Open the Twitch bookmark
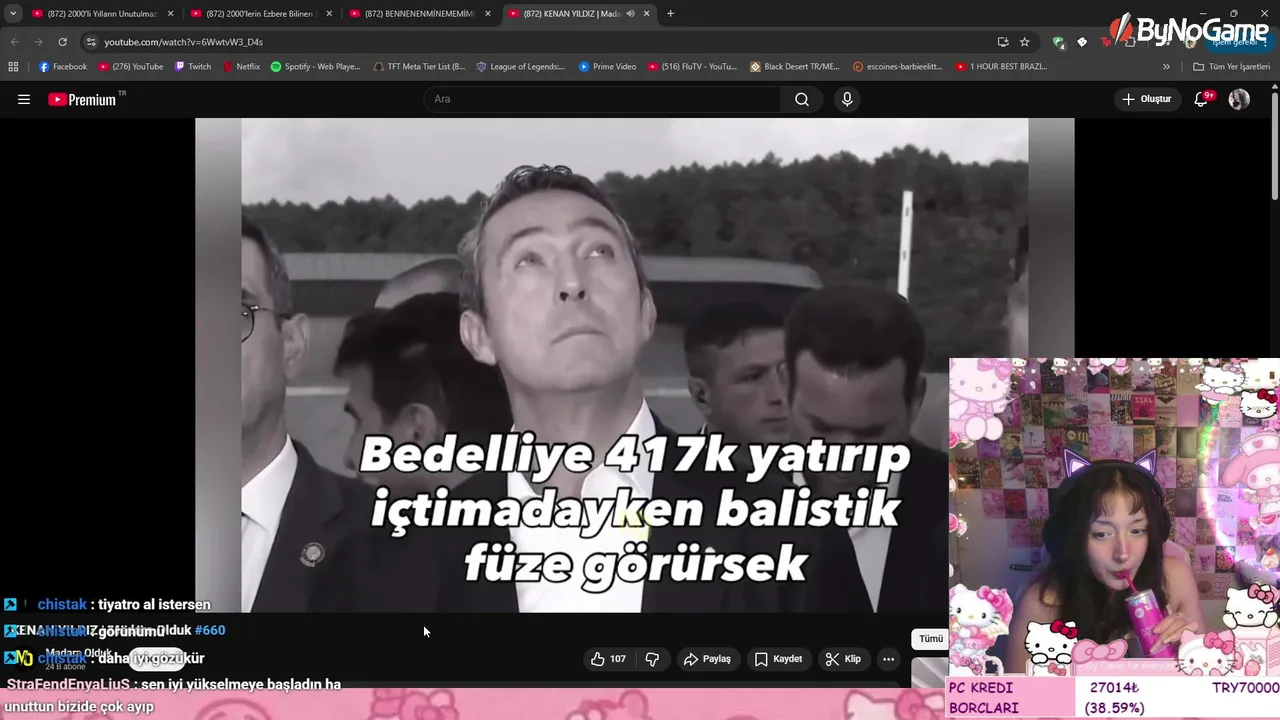This screenshot has height=720, width=1280. (x=193, y=67)
